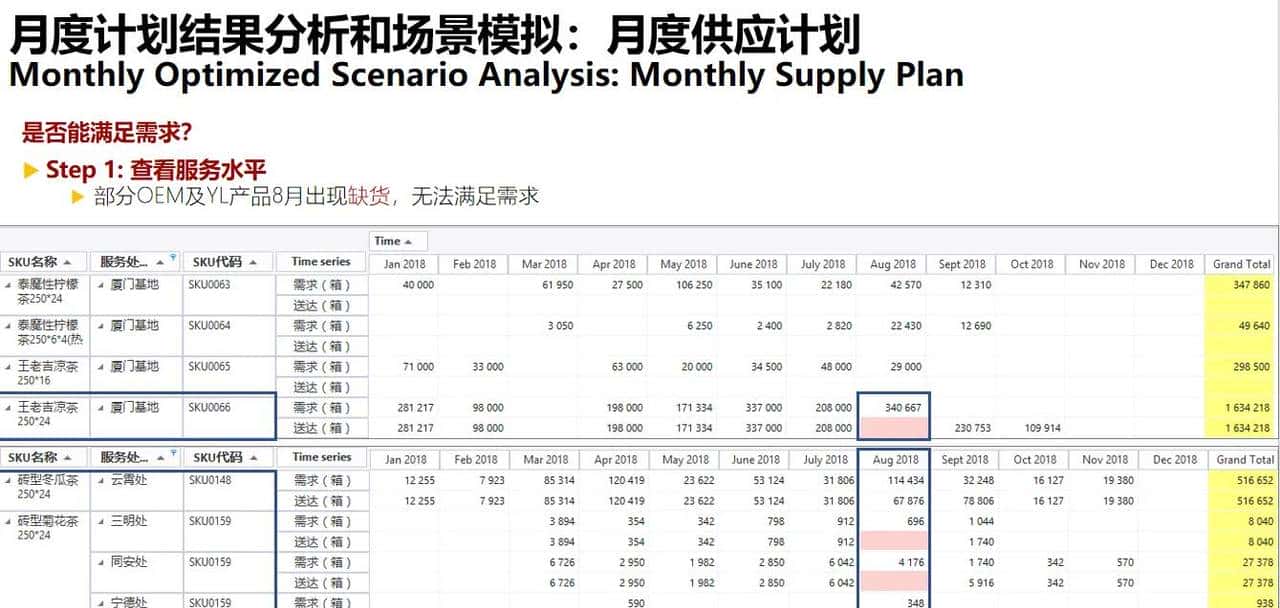1280x608 pixels.
Task: Click the filter icon in lower 服务处 column
Action: click(174, 453)
